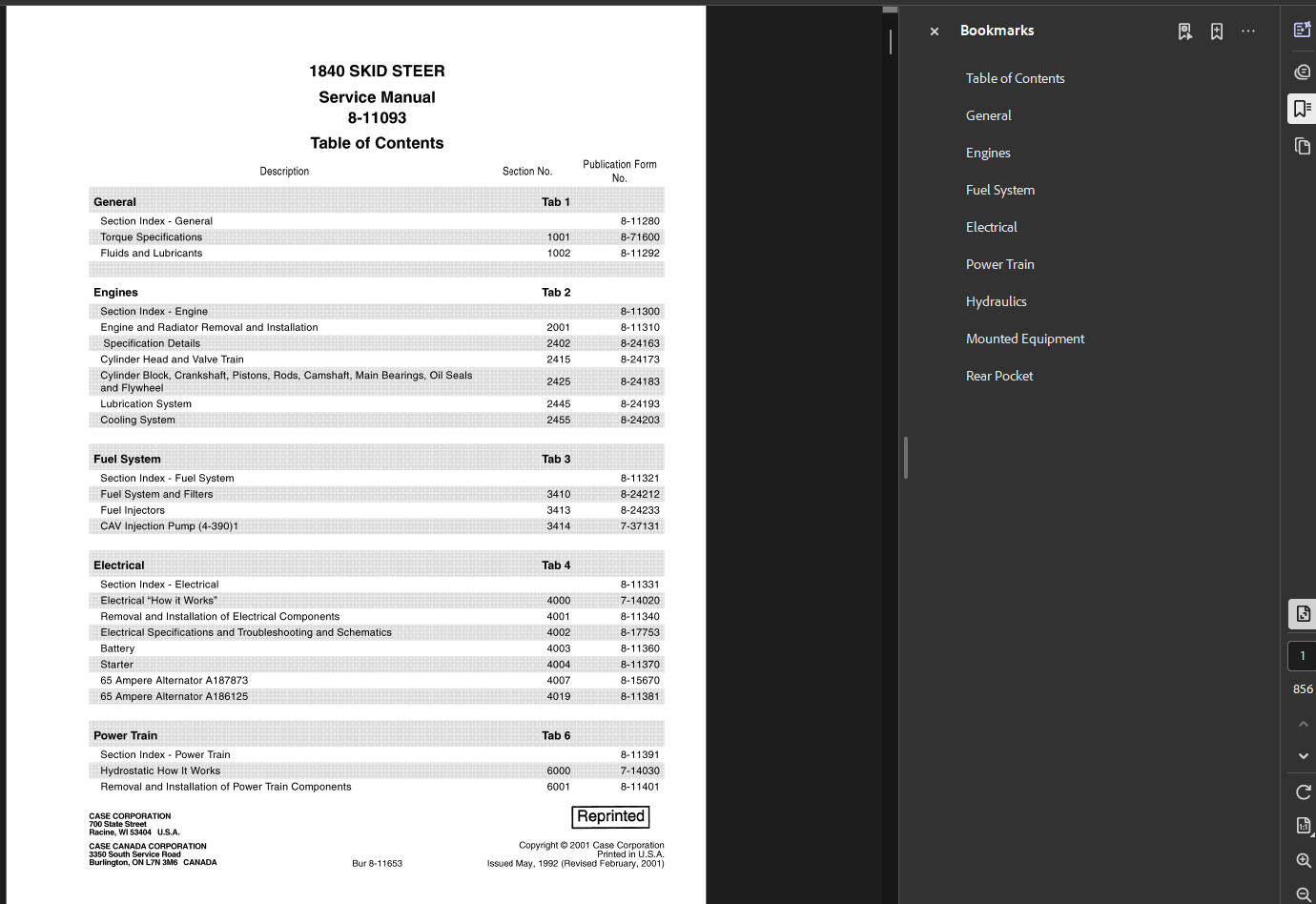Image resolution: width=1316 pixels, height=904 pixels.
Task: Add new bookmark icon
Action: tap(1217, 31)
